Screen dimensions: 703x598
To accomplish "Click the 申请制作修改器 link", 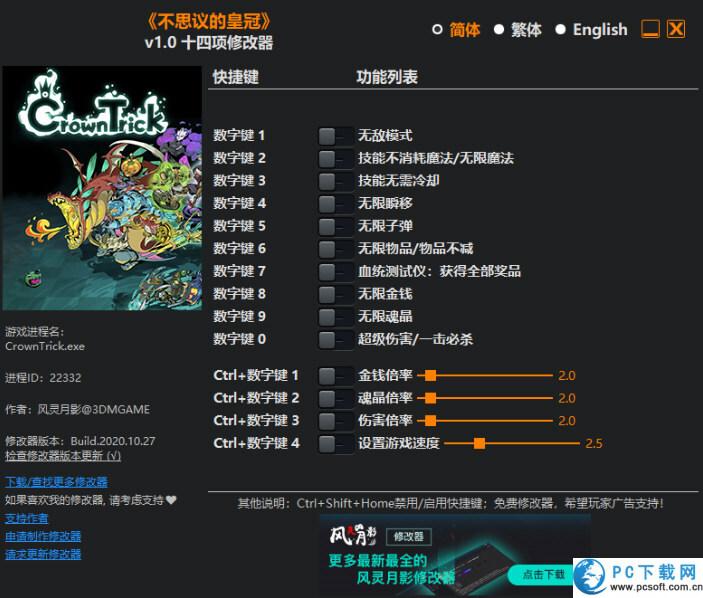I will [43, 536].
